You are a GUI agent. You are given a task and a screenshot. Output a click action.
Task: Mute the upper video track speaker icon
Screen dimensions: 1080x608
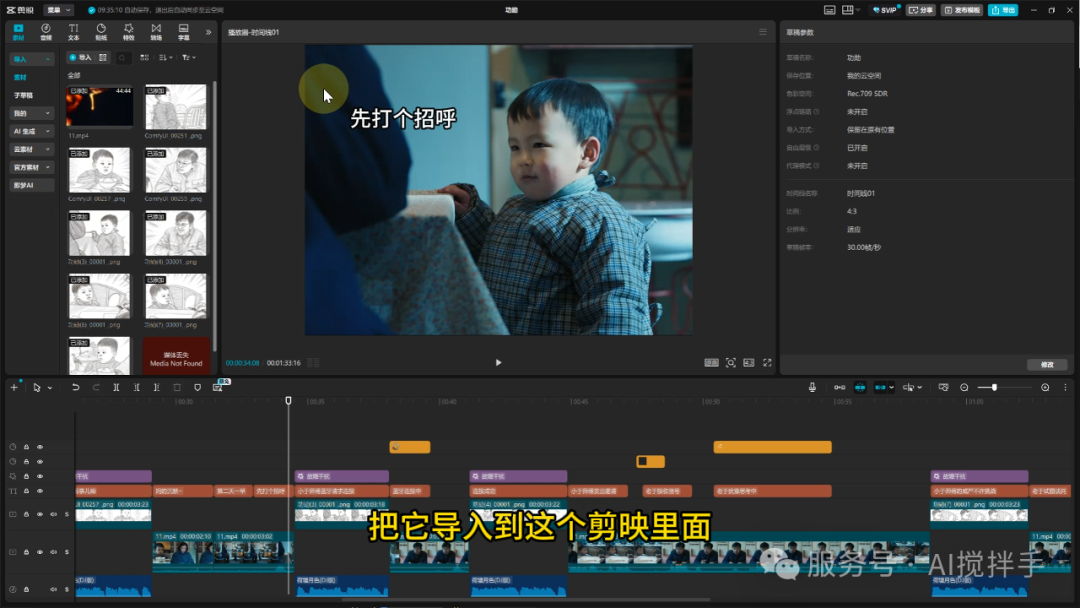[54, 514]
